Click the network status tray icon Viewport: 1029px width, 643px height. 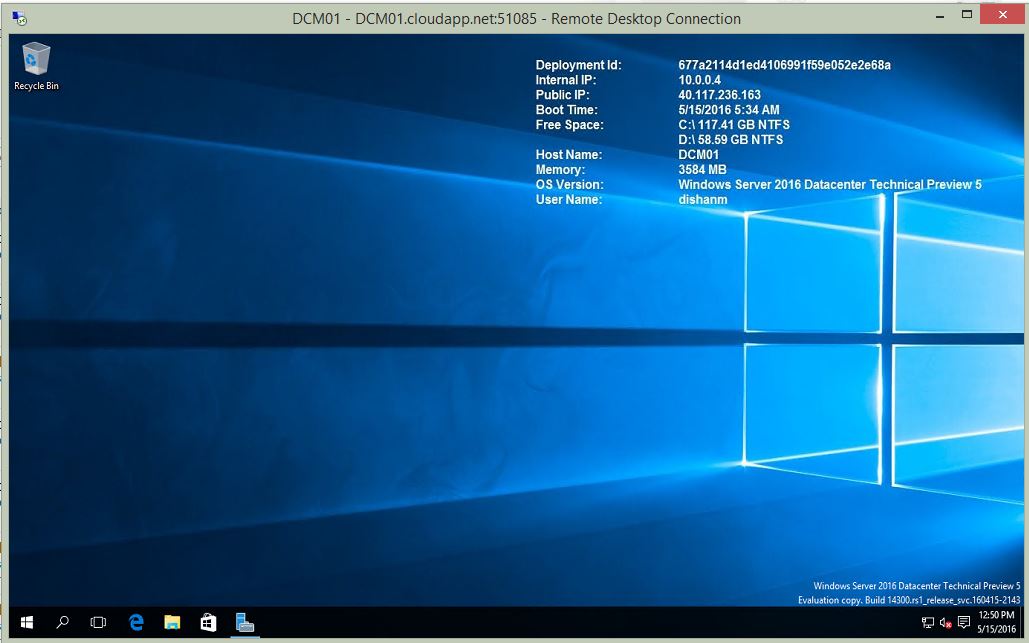click(928, 623)
